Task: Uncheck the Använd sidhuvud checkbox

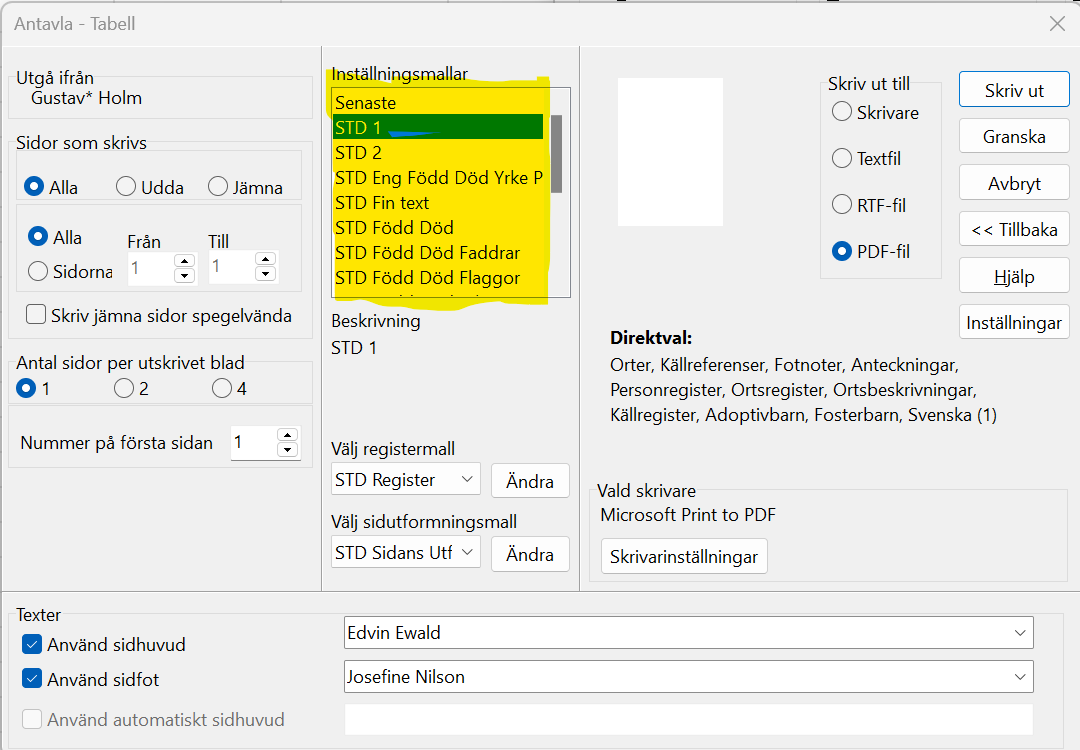Action: 32,645
